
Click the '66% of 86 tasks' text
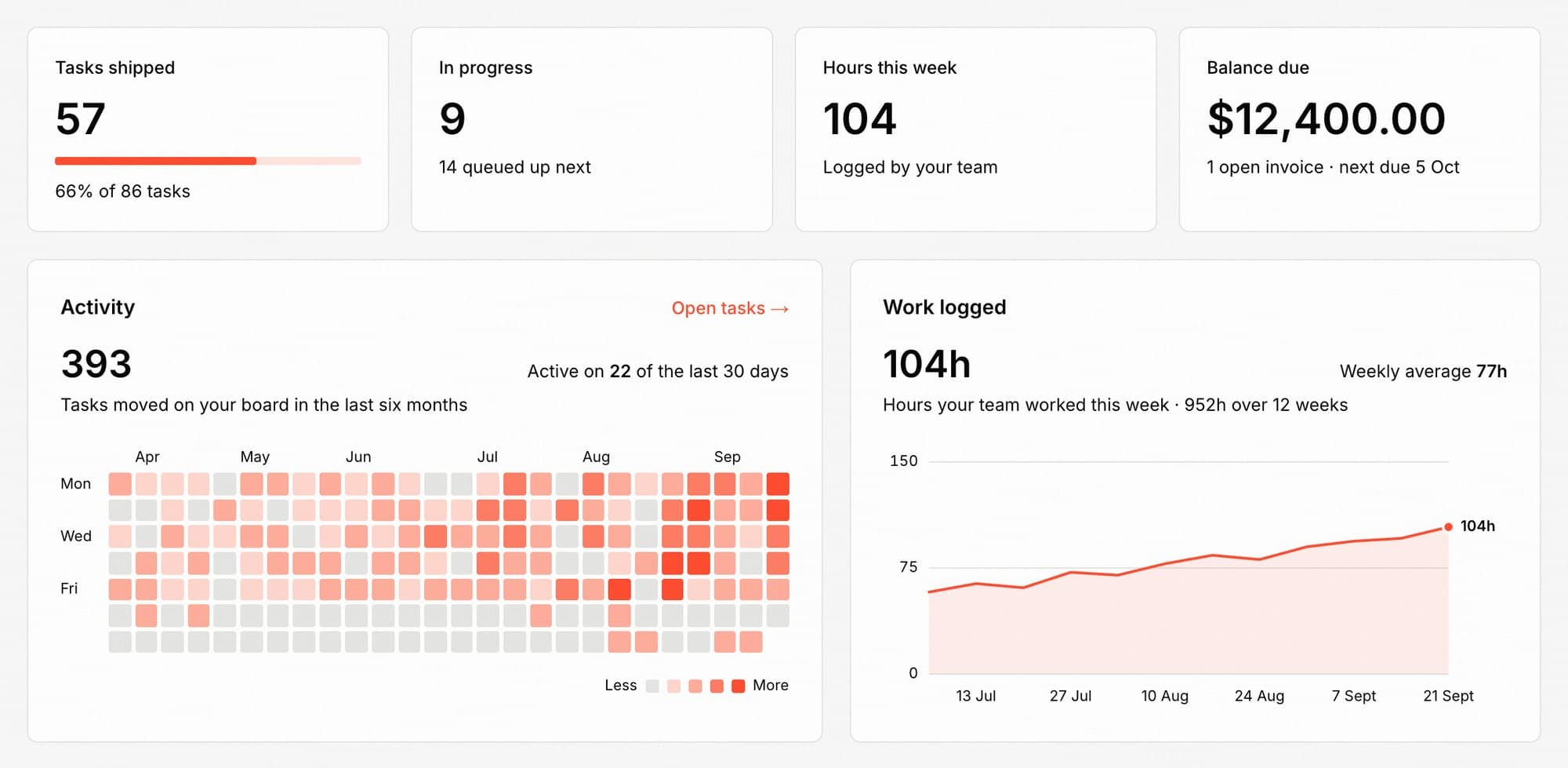122,191
